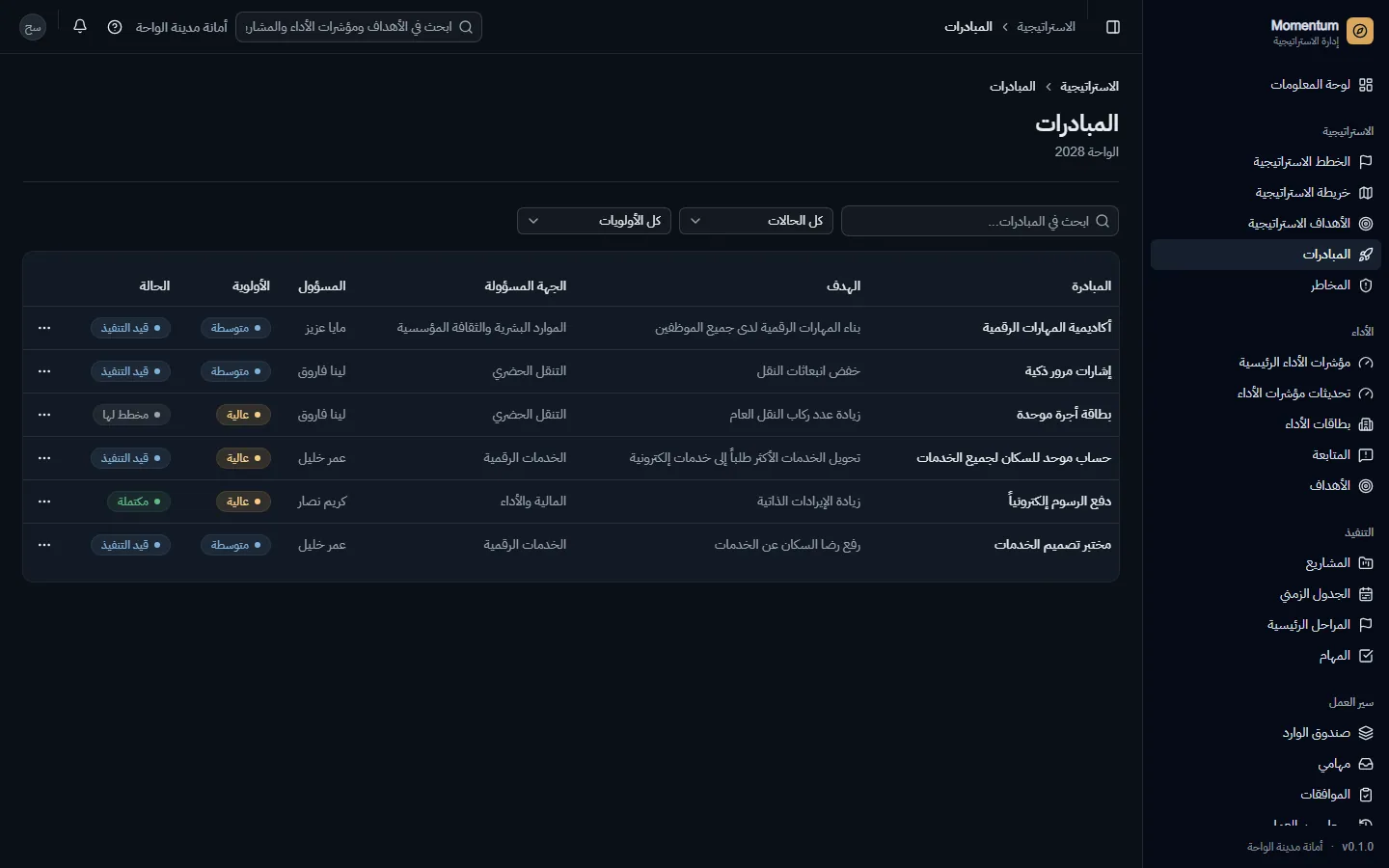Click the الأهداف الاستراتيجية target icon

[1366, 224]
